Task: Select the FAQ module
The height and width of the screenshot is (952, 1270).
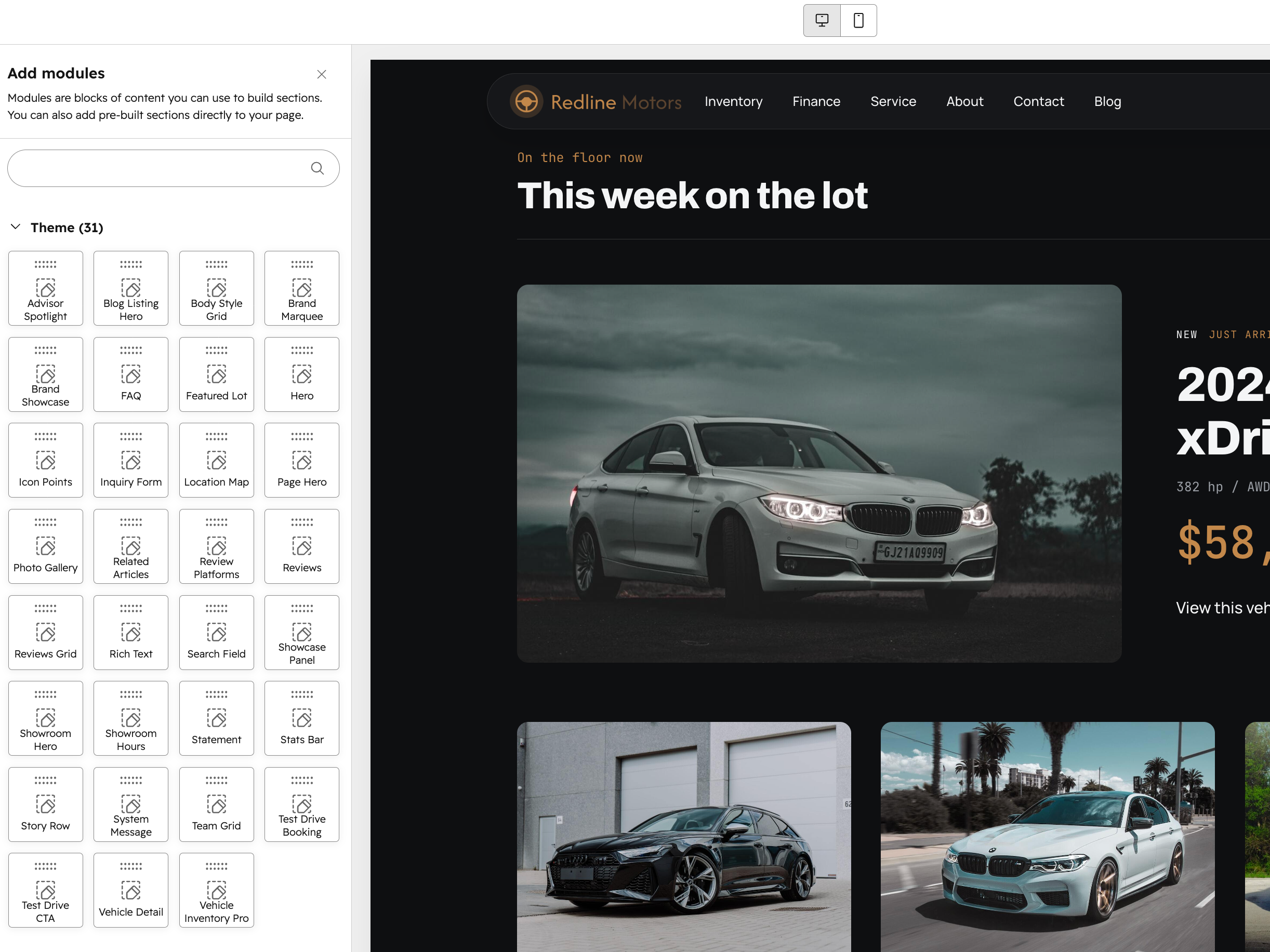Action: pyautogui.click(x=131, y=374)
